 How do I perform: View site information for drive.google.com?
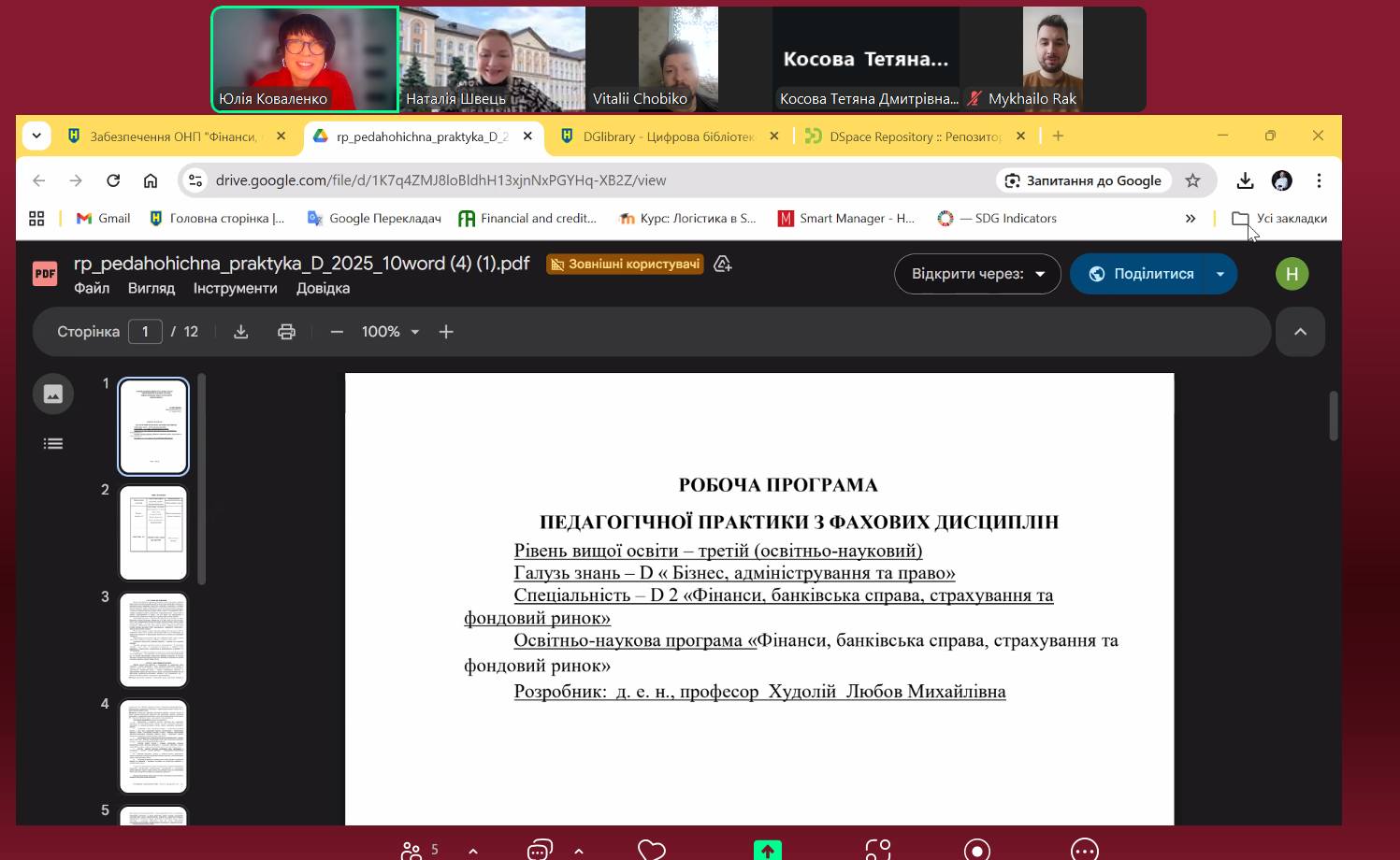pos(195,180)
